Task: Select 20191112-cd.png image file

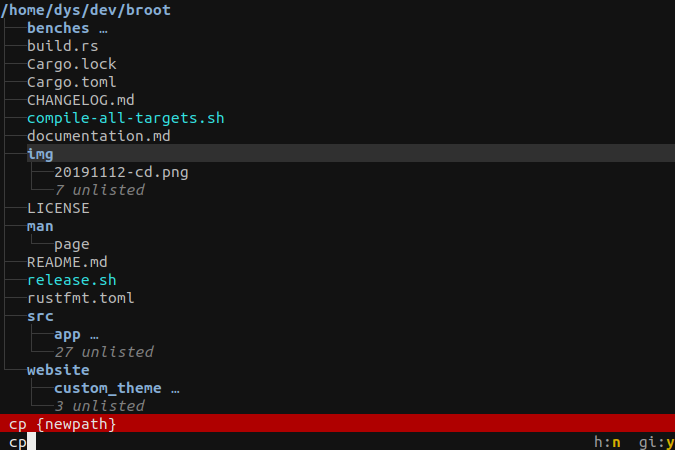Action: [x=121, y=172]
